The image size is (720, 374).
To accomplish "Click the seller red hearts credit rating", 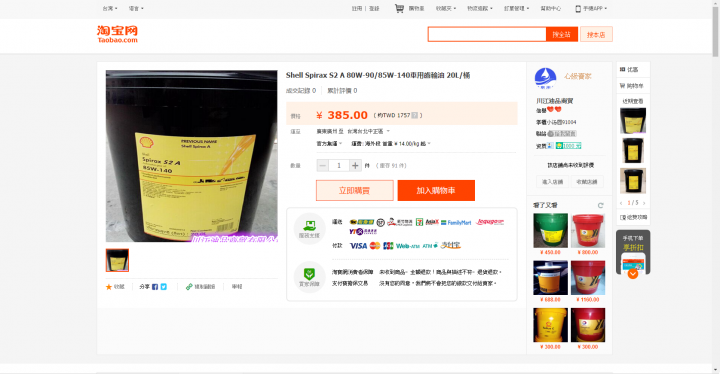I will pos(554,109).
